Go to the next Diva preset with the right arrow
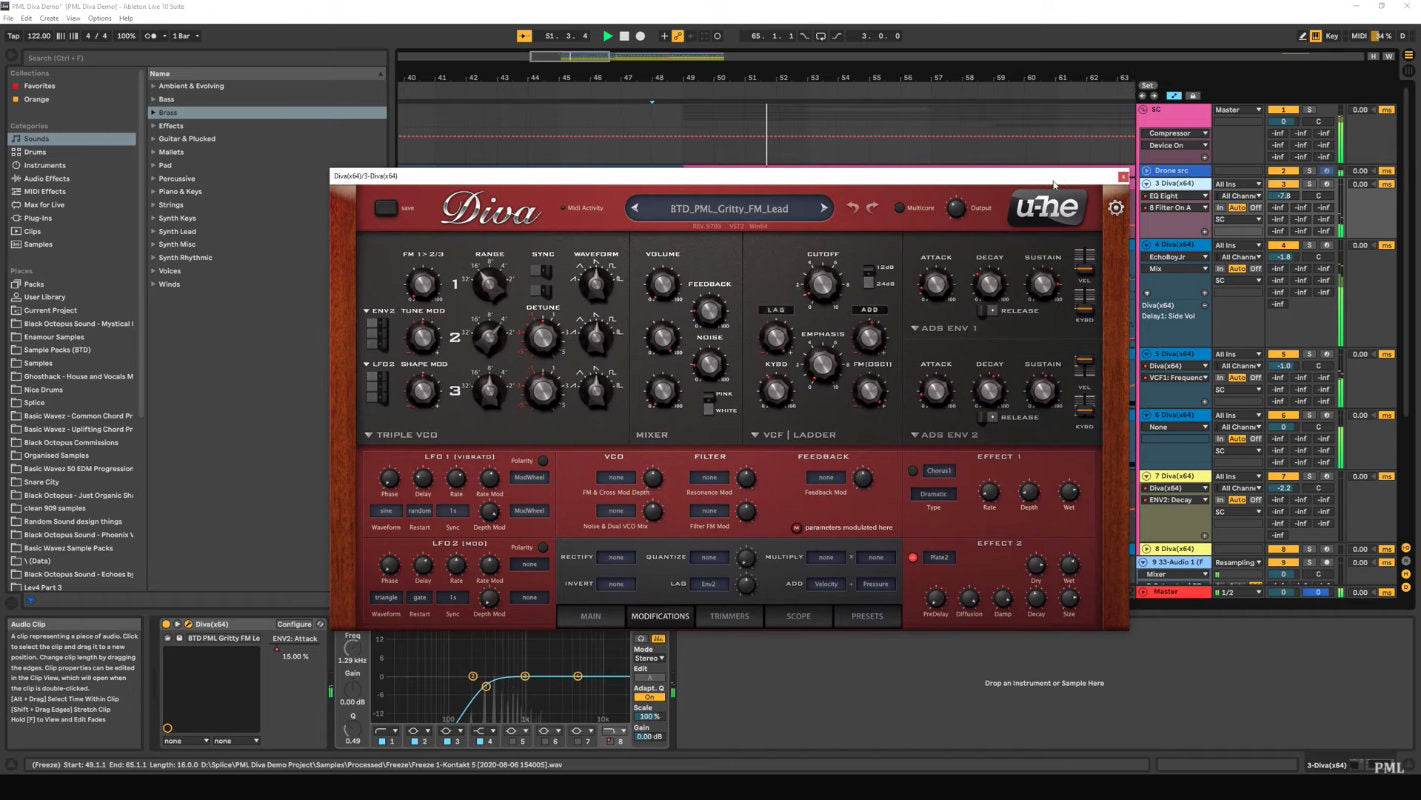1421x800 pixels. (x=824, y=208)
